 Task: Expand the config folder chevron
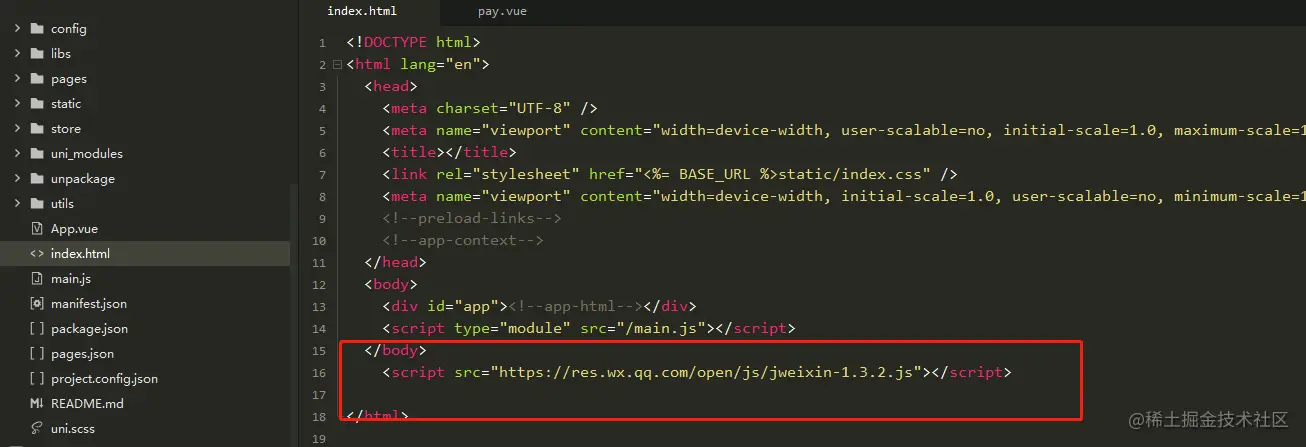[18, 29]
